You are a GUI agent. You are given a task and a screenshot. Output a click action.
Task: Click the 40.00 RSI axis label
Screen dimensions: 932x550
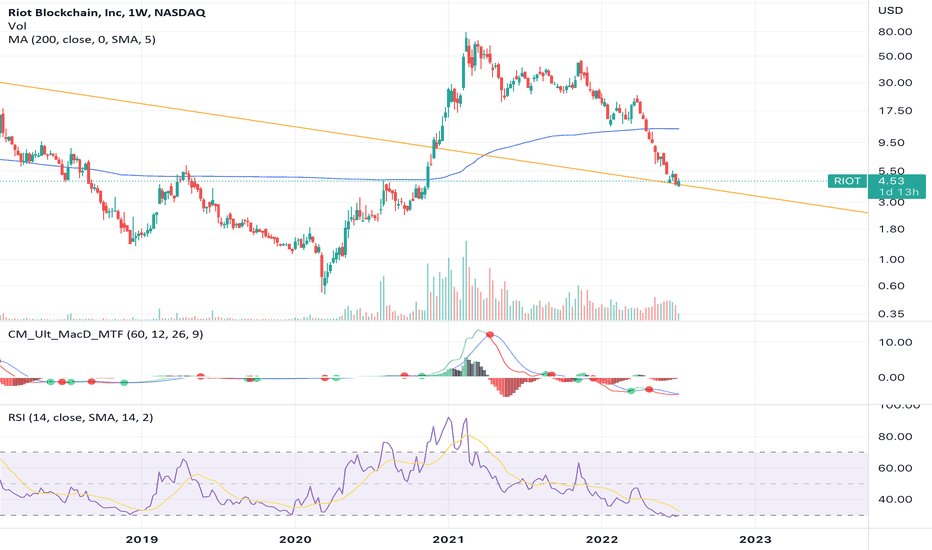click(895, 499)
